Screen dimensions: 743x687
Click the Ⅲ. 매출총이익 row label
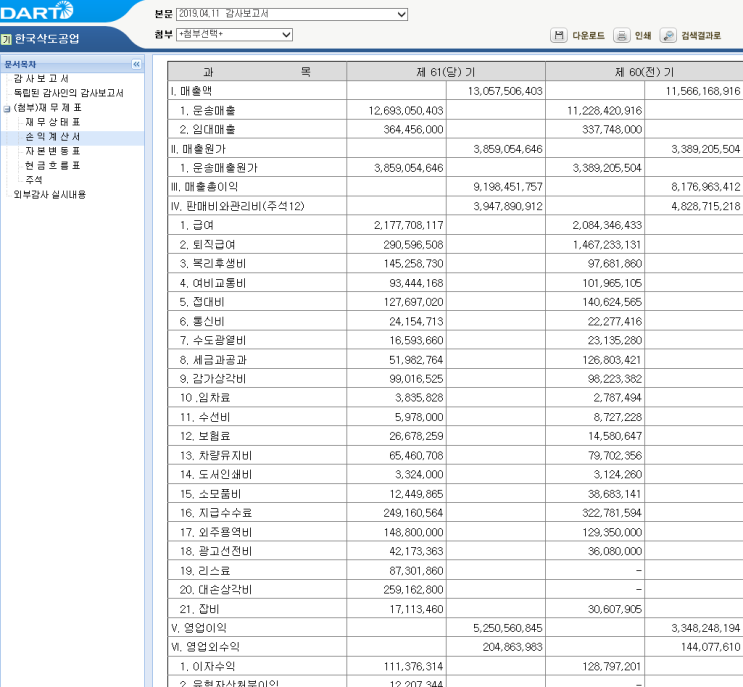pyautogui.click(x=204, y=187)
